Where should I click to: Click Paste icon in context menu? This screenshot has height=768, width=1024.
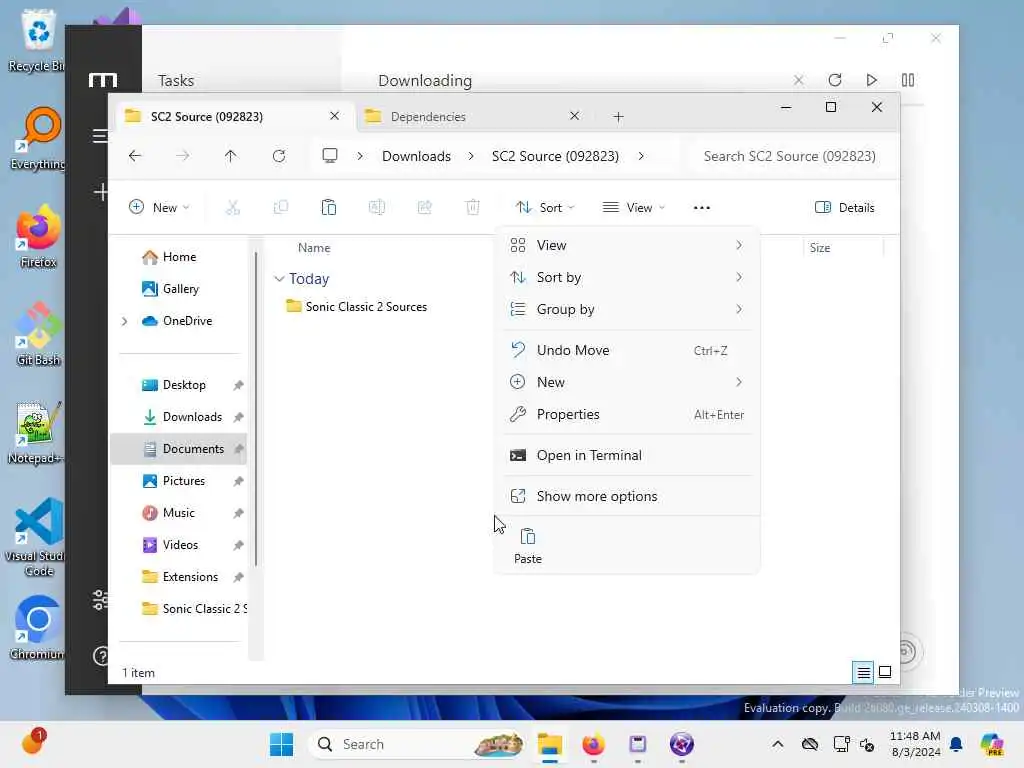tap(528, 546)
